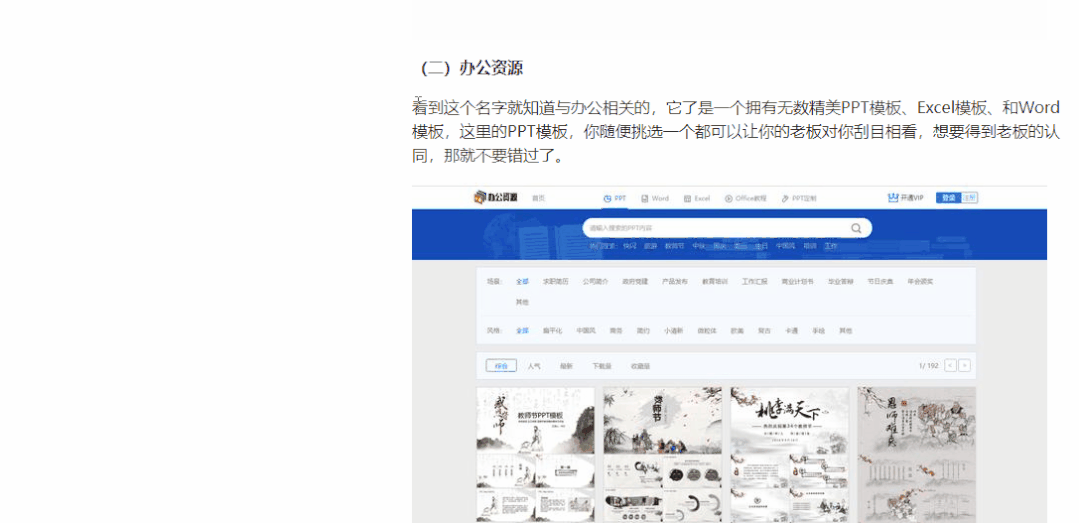The image size is (1079, 523).
Task: Click the (二) 办公资源 heading
Action: coord(471,68)
